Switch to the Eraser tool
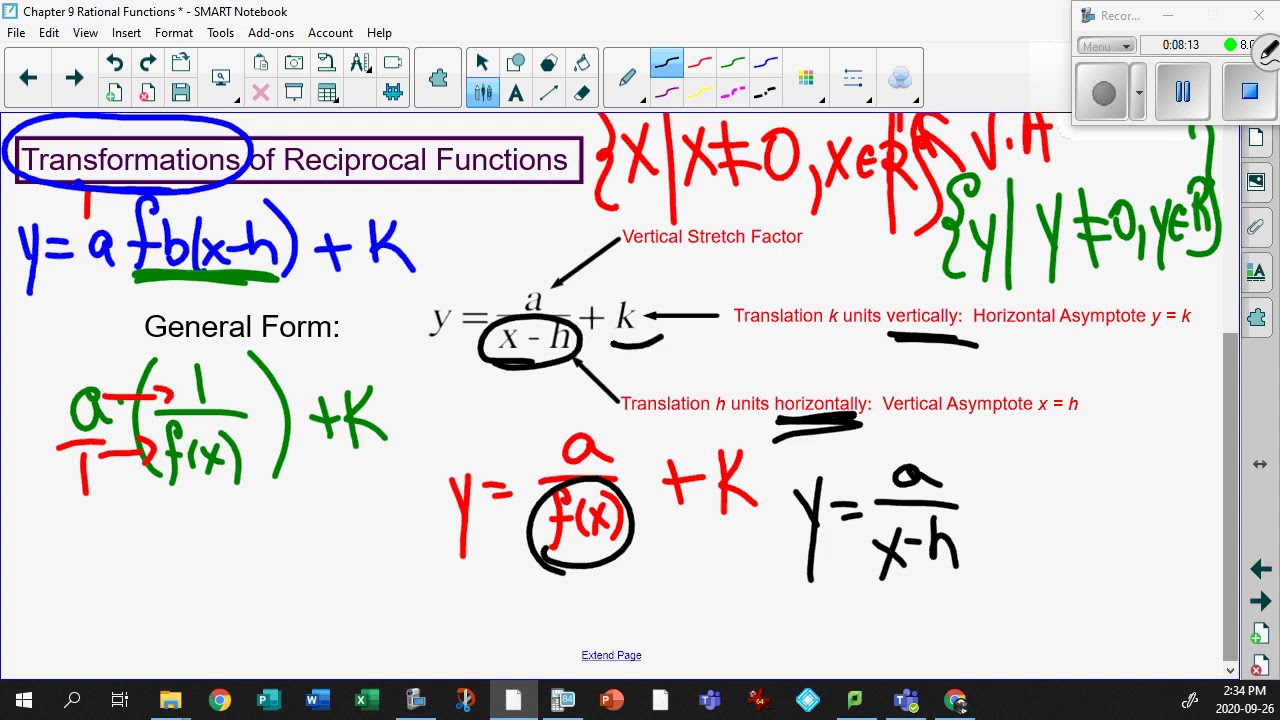1280x720 pixels. tap(584, 92)
